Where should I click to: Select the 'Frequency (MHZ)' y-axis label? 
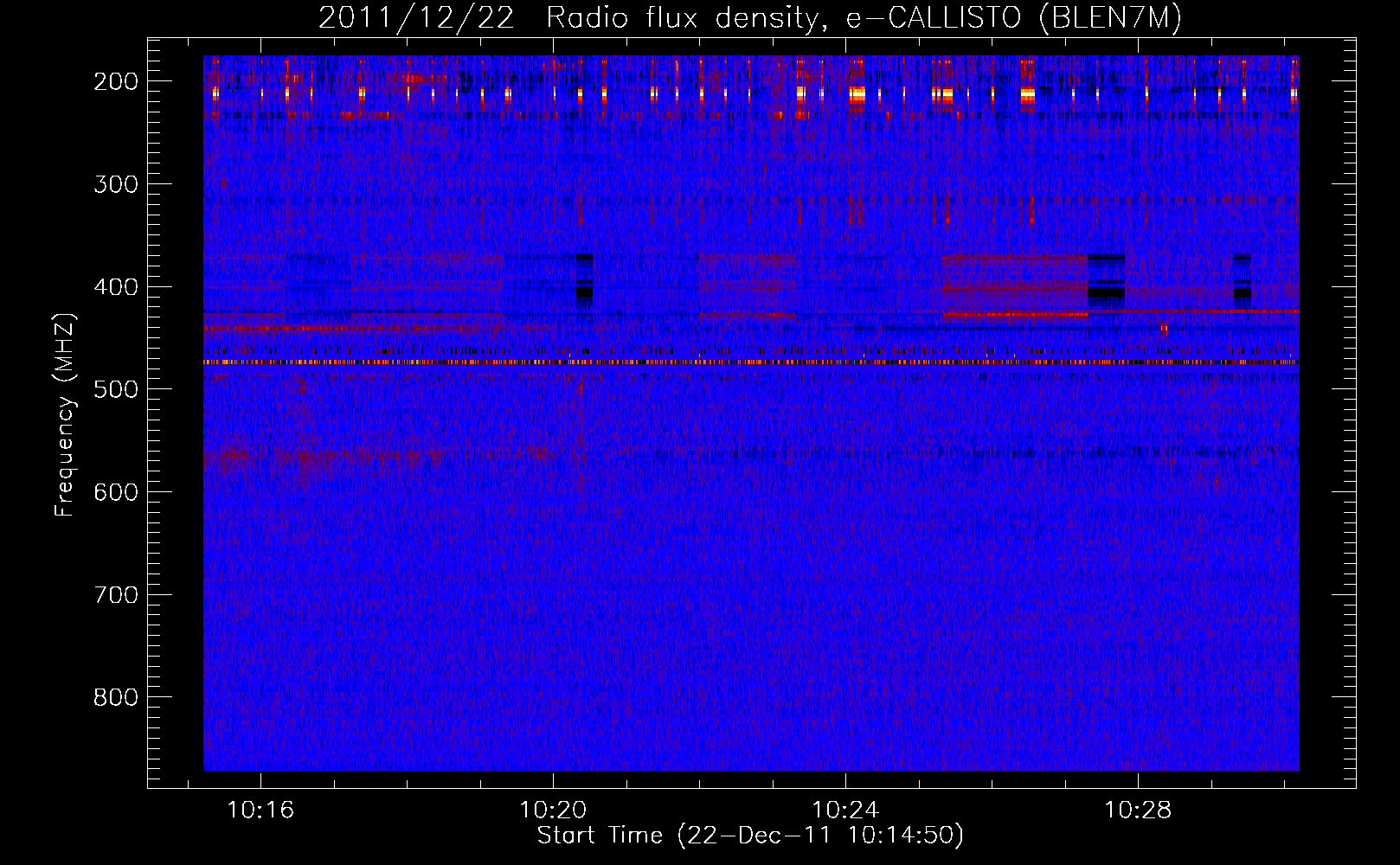pos(65,415)
